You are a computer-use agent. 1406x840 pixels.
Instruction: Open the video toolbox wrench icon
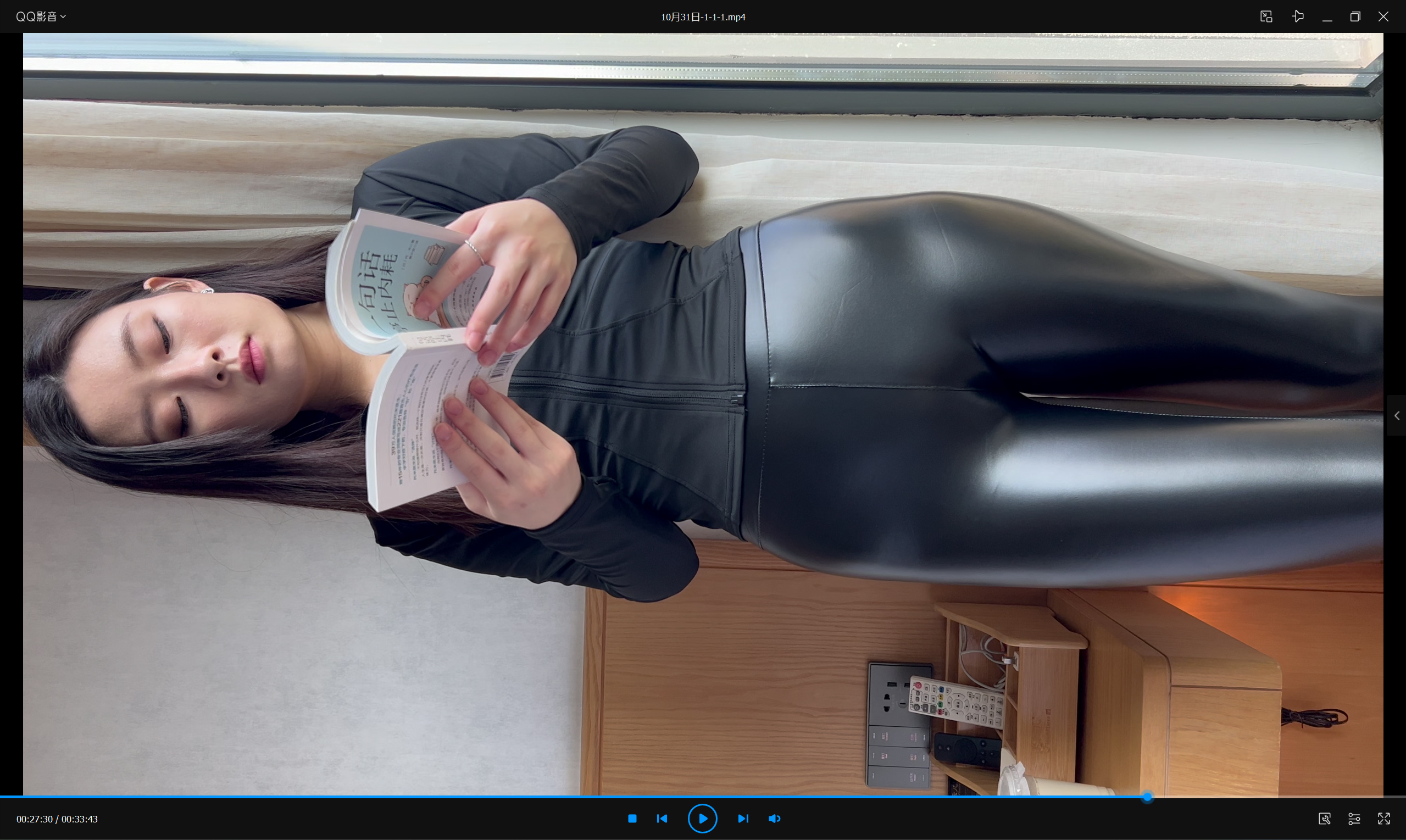tap(1325, 819)
